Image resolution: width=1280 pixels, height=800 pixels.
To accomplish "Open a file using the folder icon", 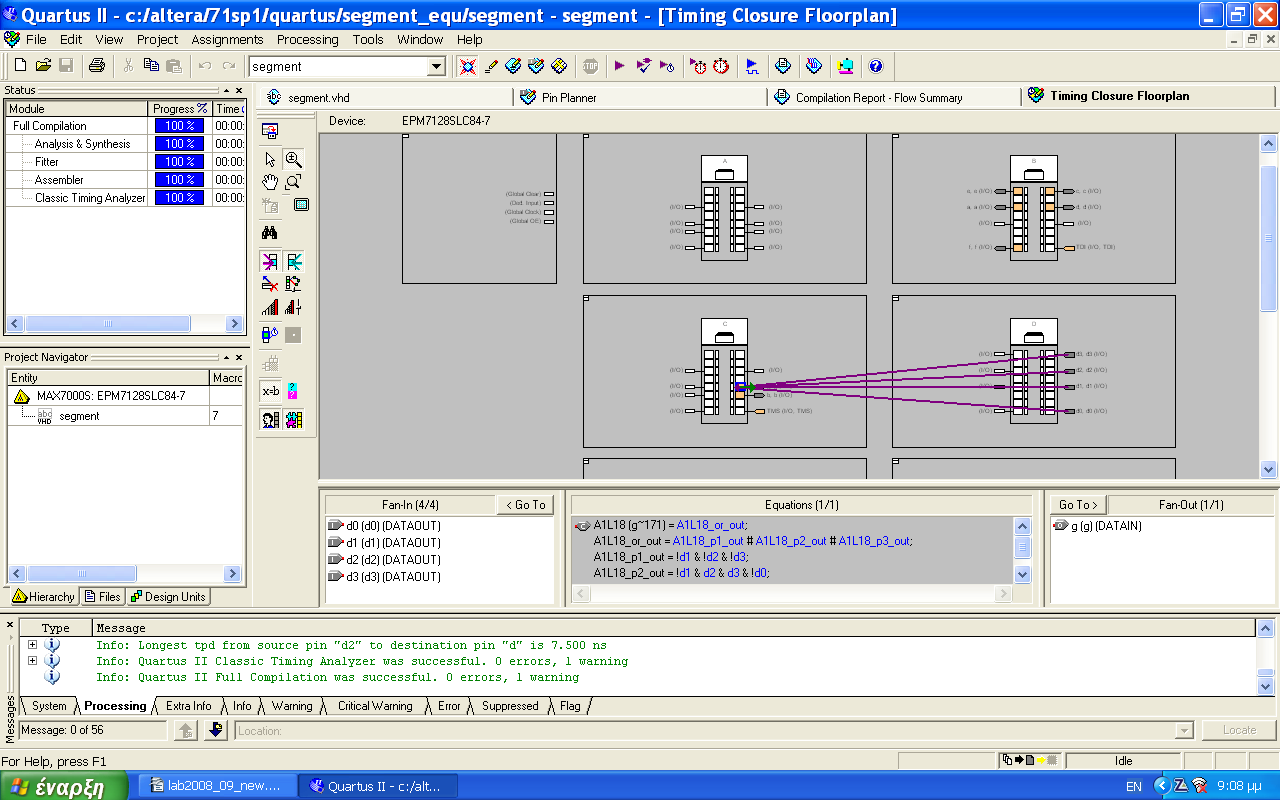I will click(43, 66).
